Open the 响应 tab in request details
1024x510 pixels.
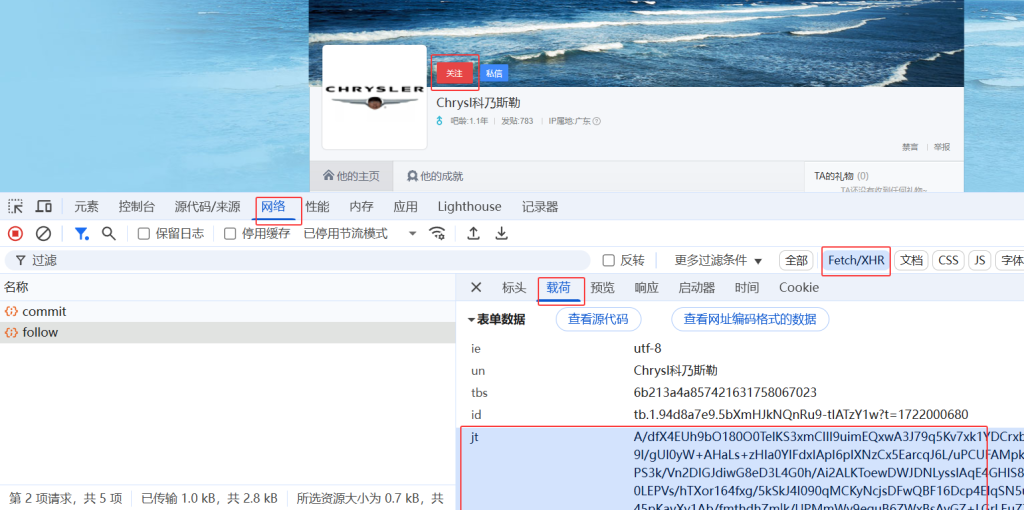tap(646, 288)
